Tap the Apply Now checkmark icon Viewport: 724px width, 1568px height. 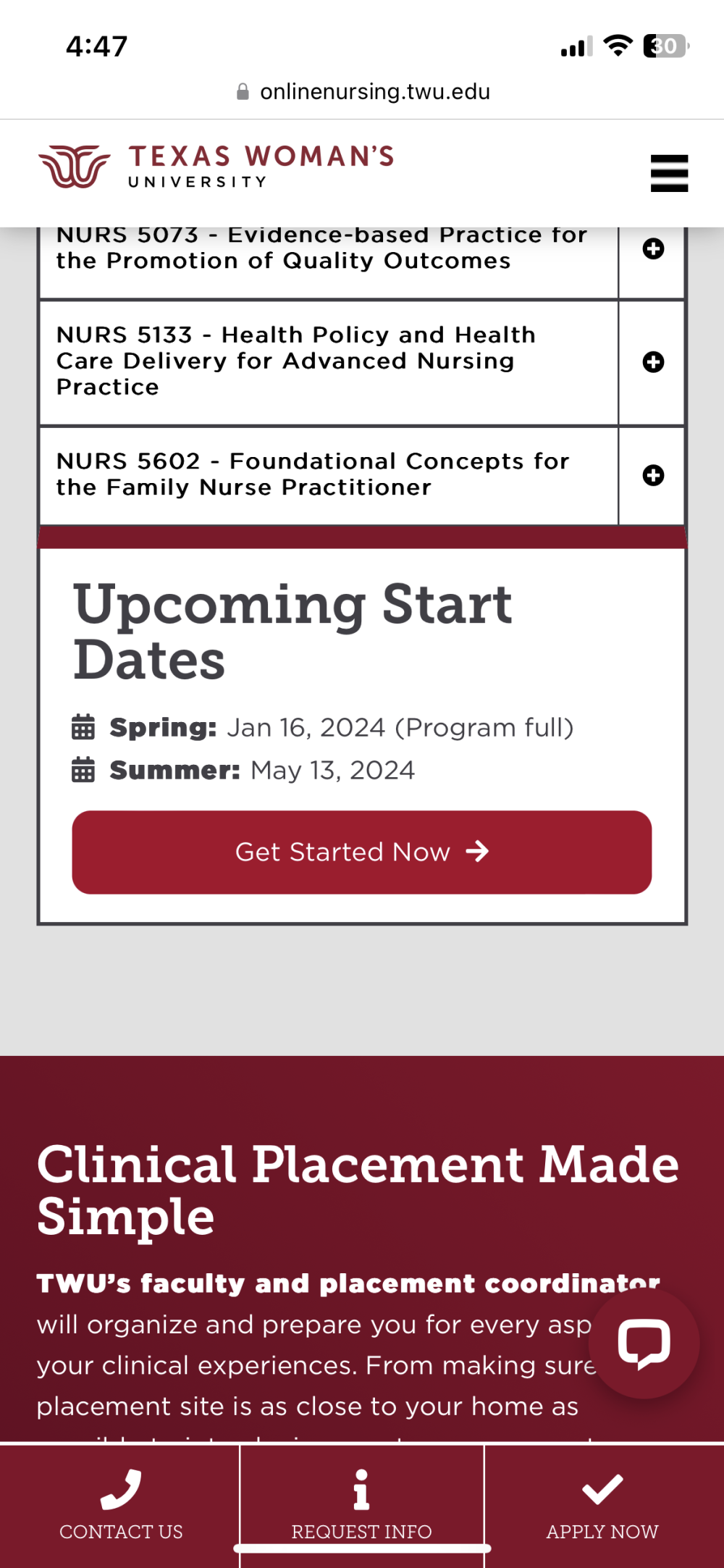(602, 1489)
